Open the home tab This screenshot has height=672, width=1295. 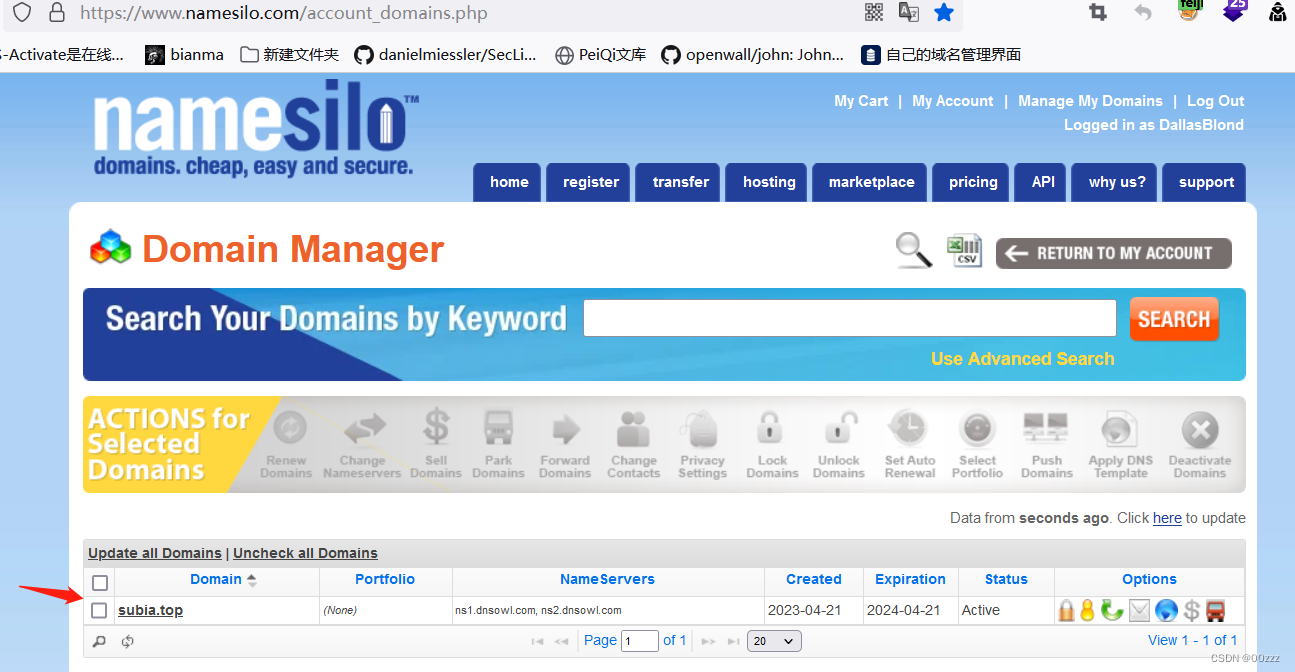pyautogui.click(x=509, y=182)
